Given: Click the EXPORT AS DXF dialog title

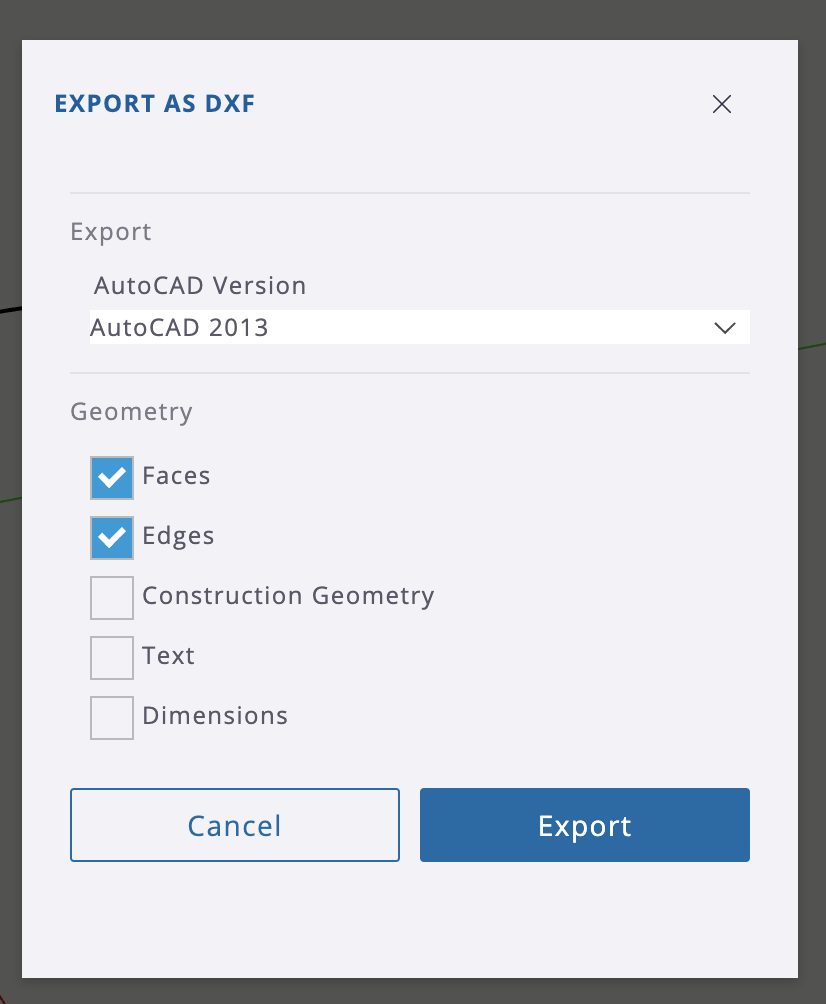Looking at the screenshot, I should (155, 104).
